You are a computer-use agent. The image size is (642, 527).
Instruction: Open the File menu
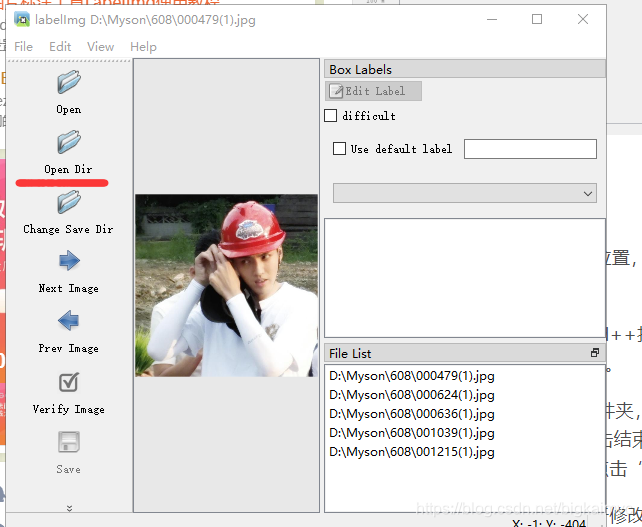point(23,47)
